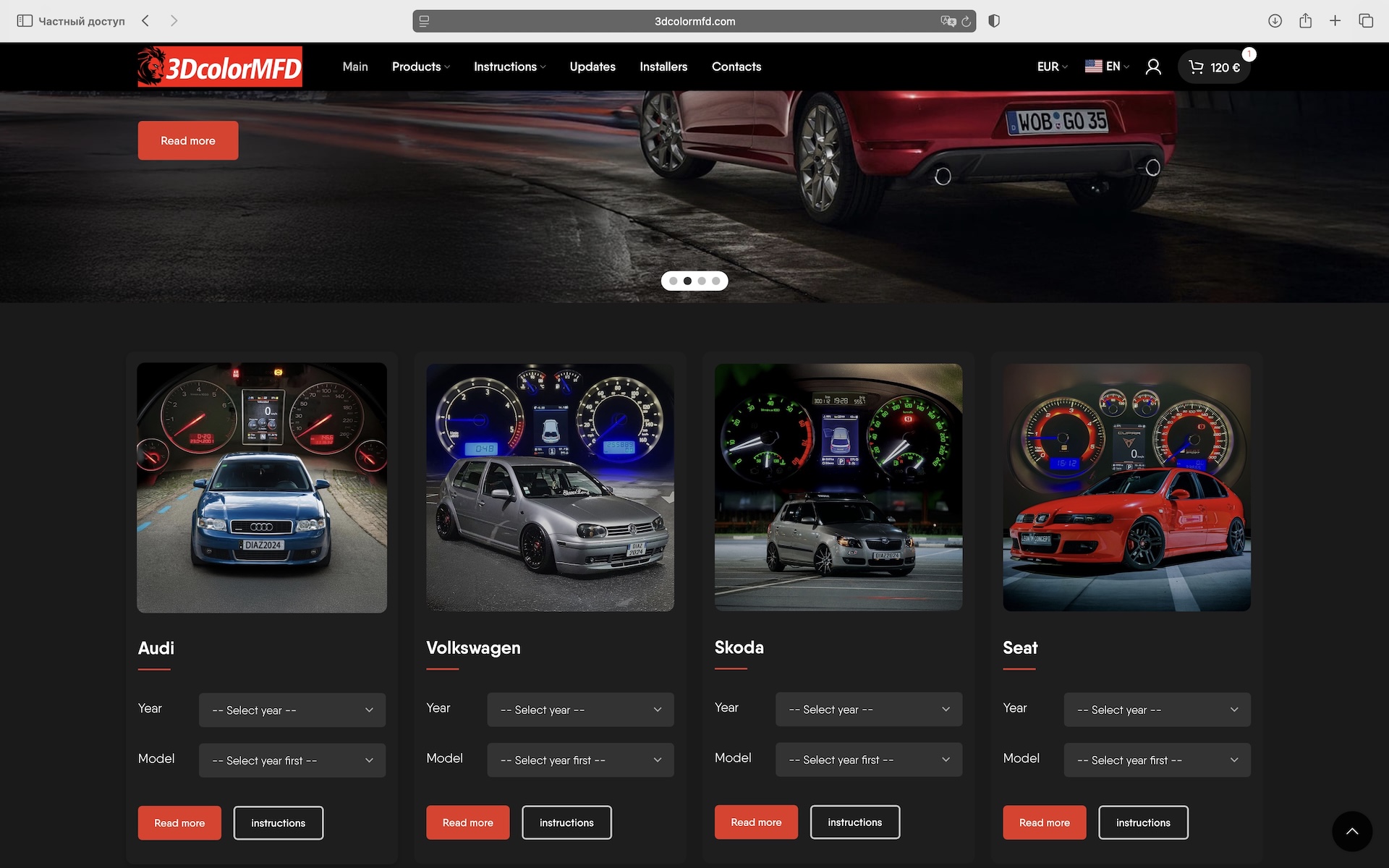Open a new tab with plus icon

pyautogui.click(x=1335, y=21)
